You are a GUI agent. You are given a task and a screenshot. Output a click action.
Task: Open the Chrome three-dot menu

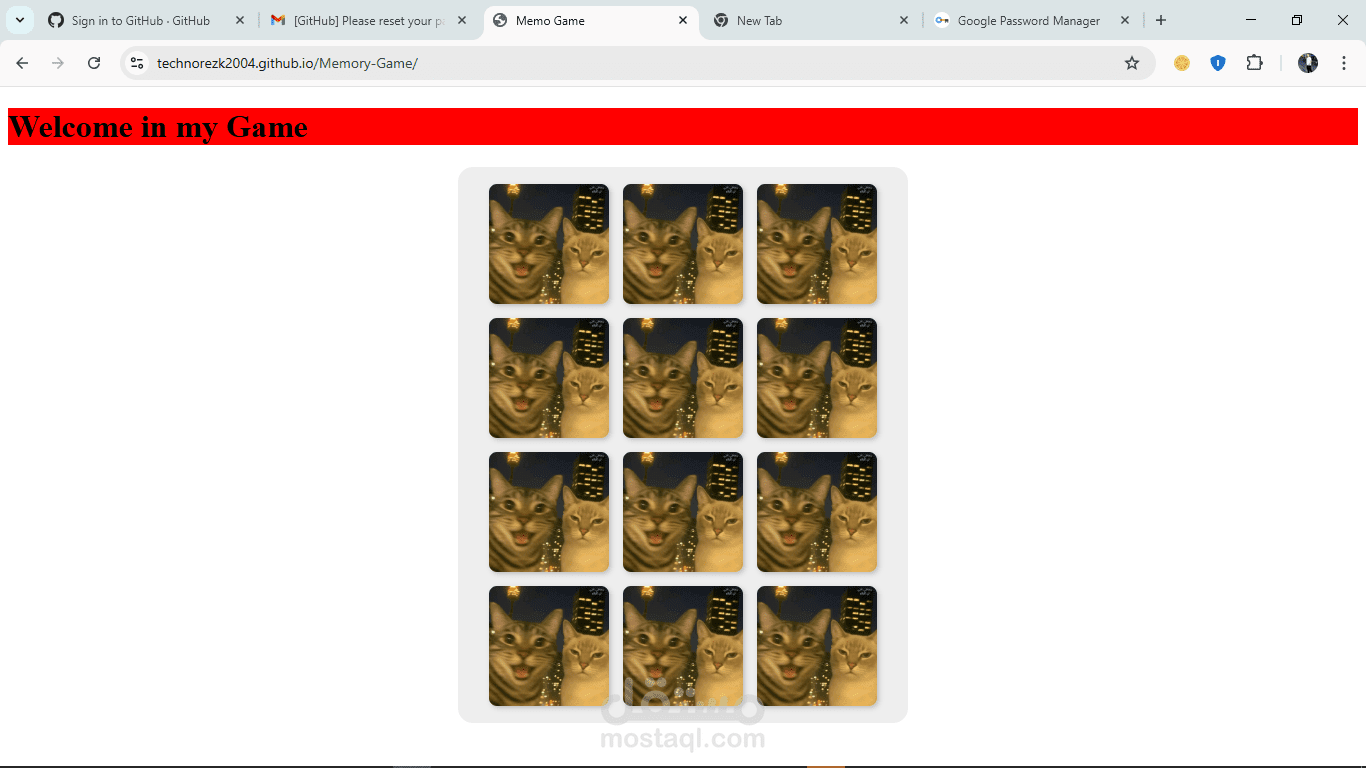(1344, 62)
